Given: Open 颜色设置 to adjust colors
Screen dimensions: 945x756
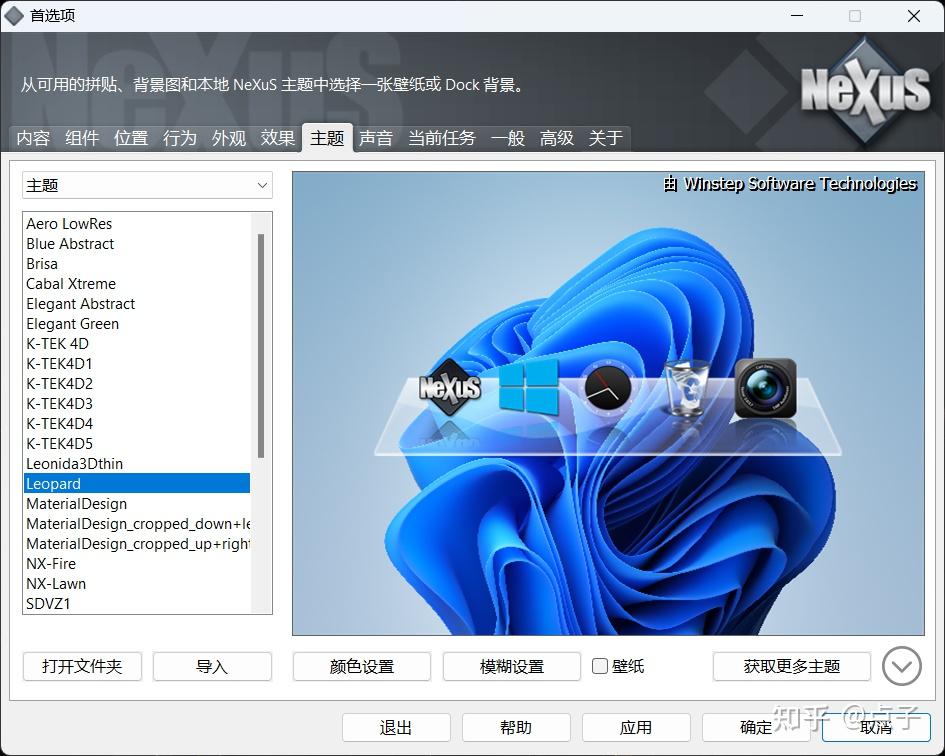Looking at the screenshot, I should point(361,666).
